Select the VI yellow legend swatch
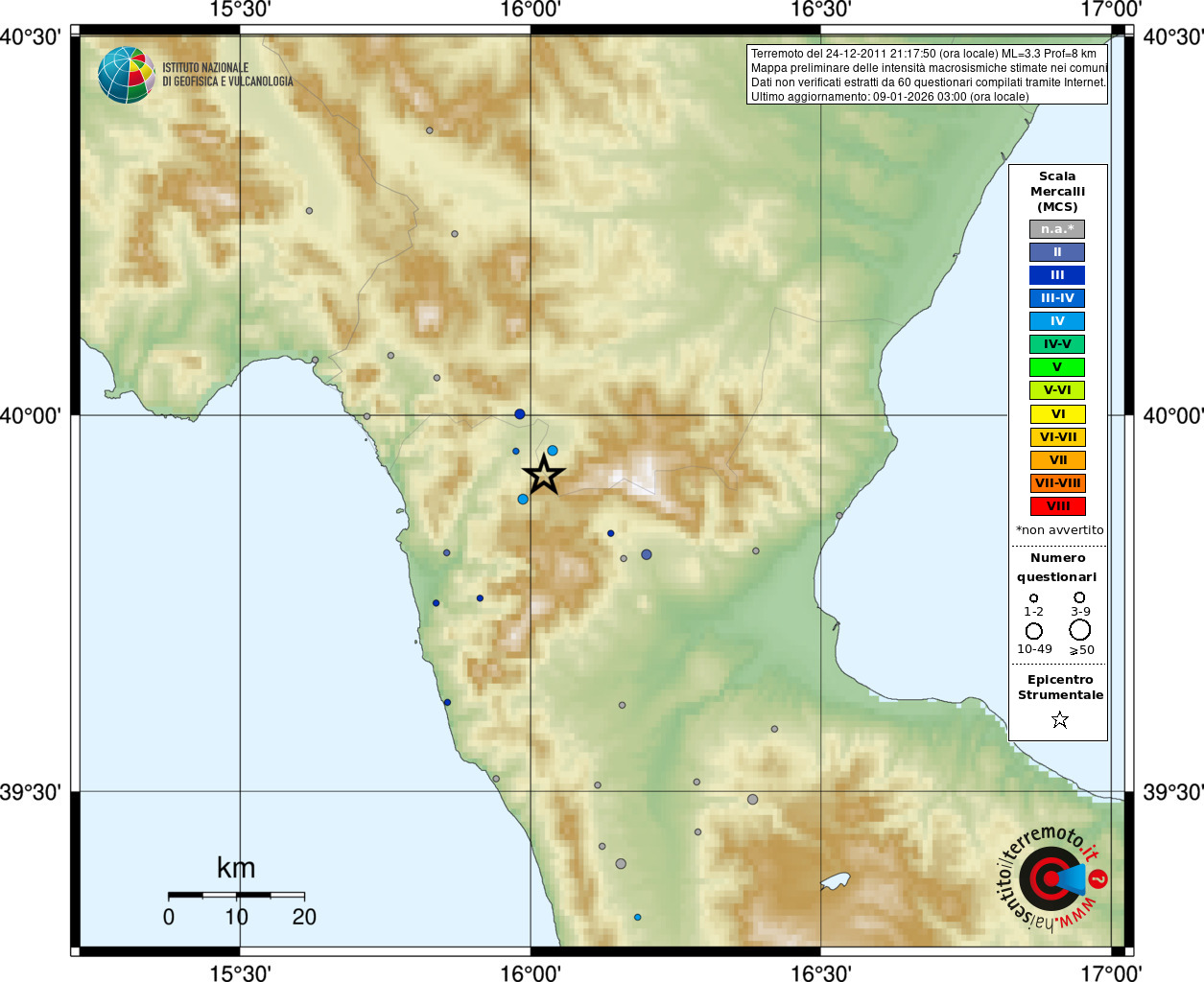 coord(1057,414)
